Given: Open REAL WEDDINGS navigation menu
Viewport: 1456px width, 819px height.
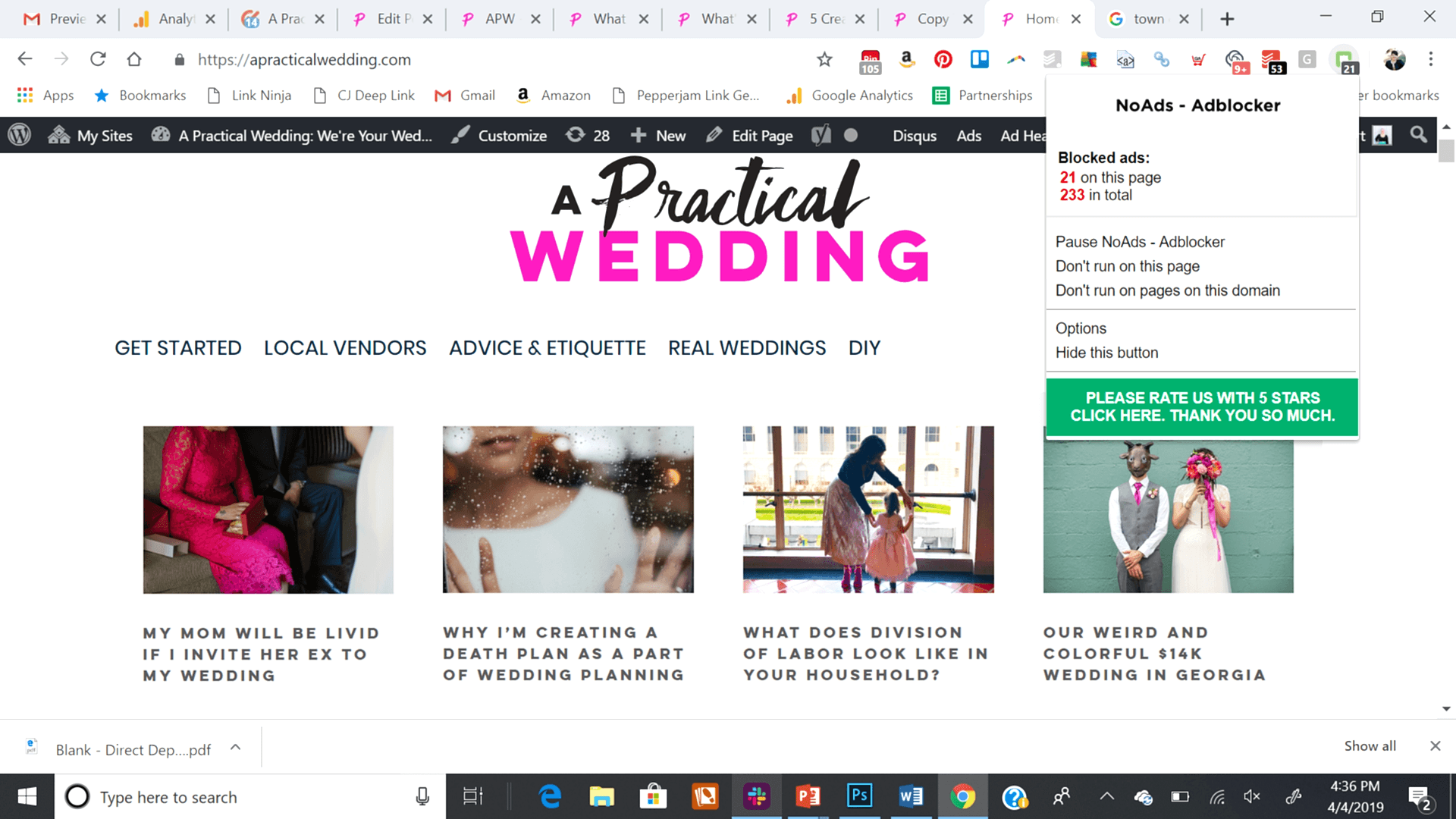Looking at the screenshot, I should click(x=747, y=348).
